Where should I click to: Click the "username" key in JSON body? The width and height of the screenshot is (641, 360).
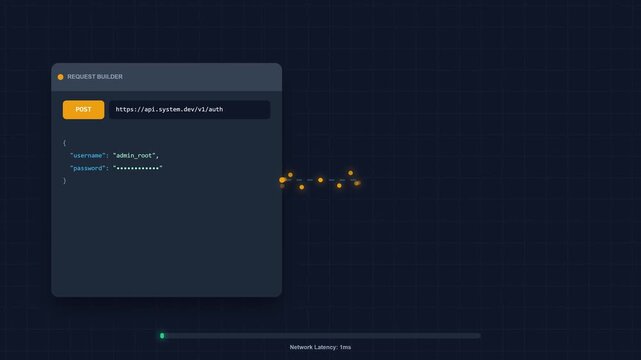87,155
